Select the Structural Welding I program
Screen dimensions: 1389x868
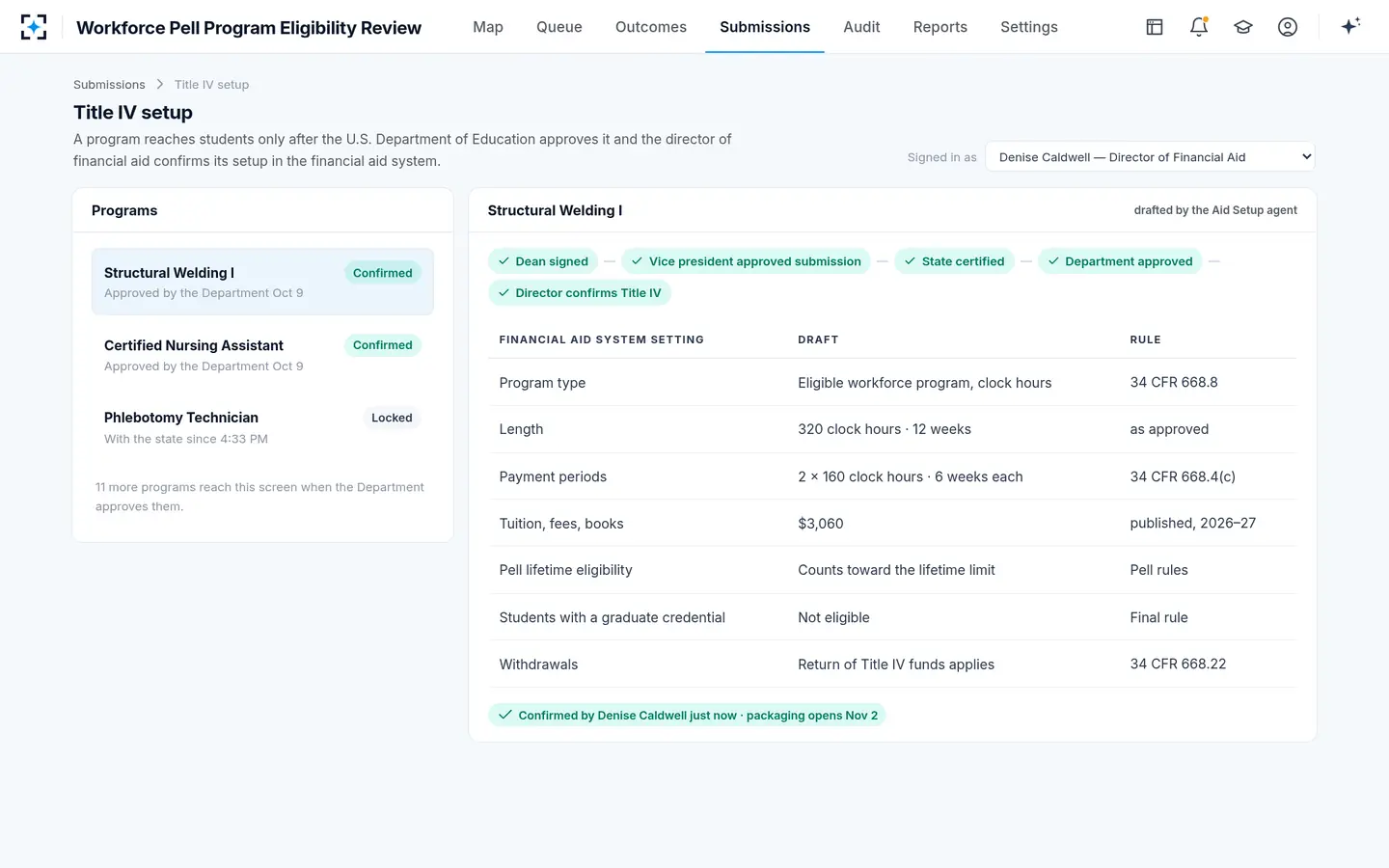click(x=262, y=282)
